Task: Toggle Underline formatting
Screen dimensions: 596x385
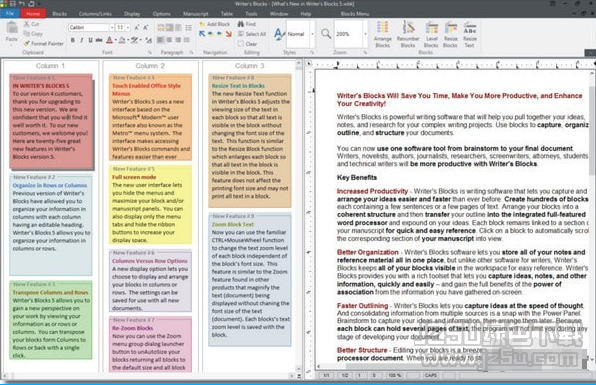Action: point(90,40)
